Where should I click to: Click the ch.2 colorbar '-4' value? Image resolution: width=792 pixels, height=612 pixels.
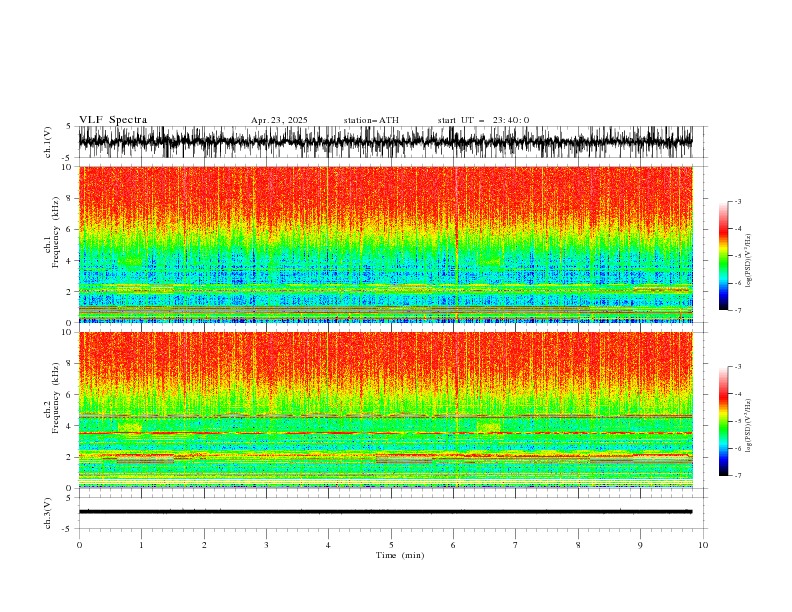[738, 394]
